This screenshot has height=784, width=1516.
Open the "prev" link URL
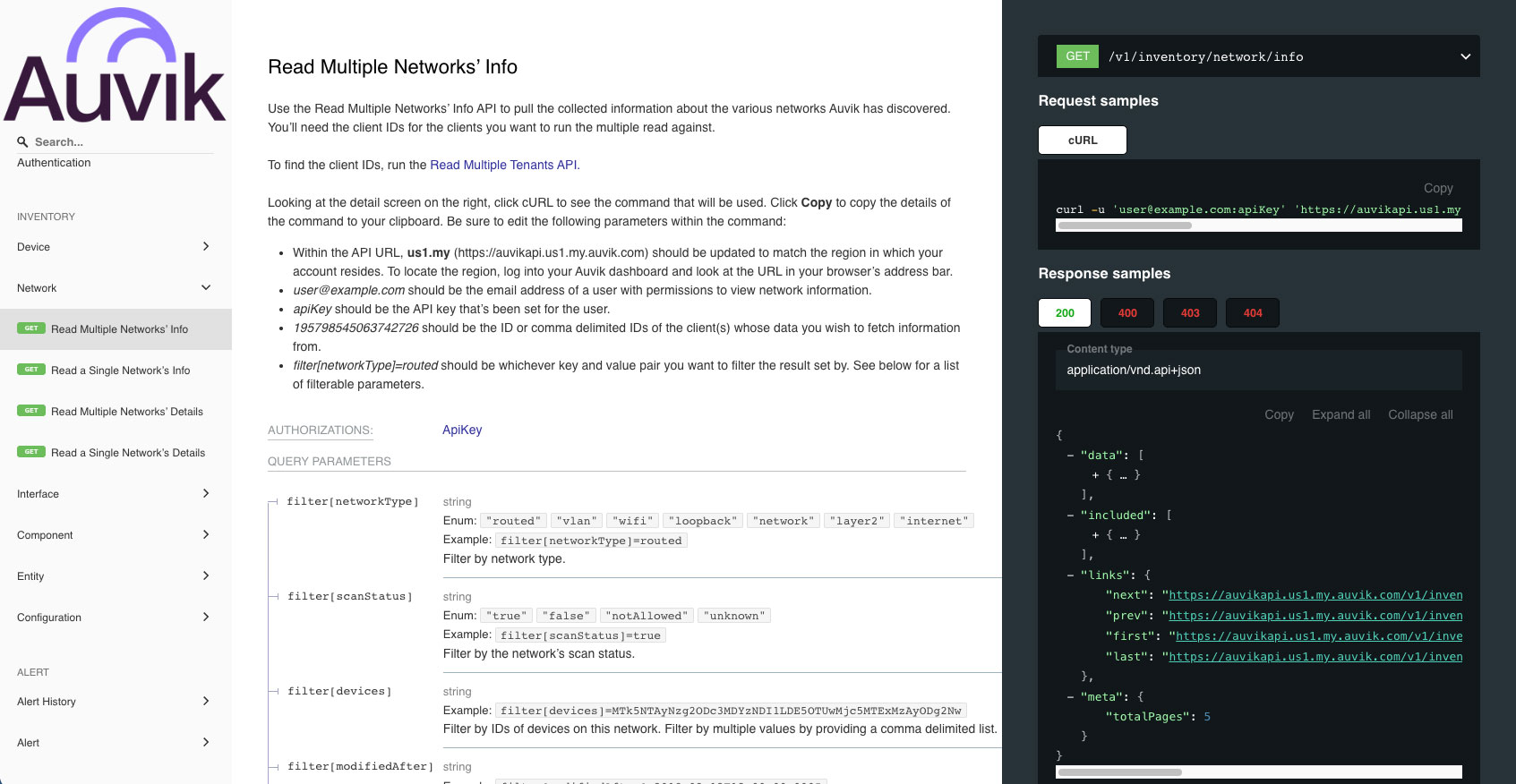(1315, 616)
